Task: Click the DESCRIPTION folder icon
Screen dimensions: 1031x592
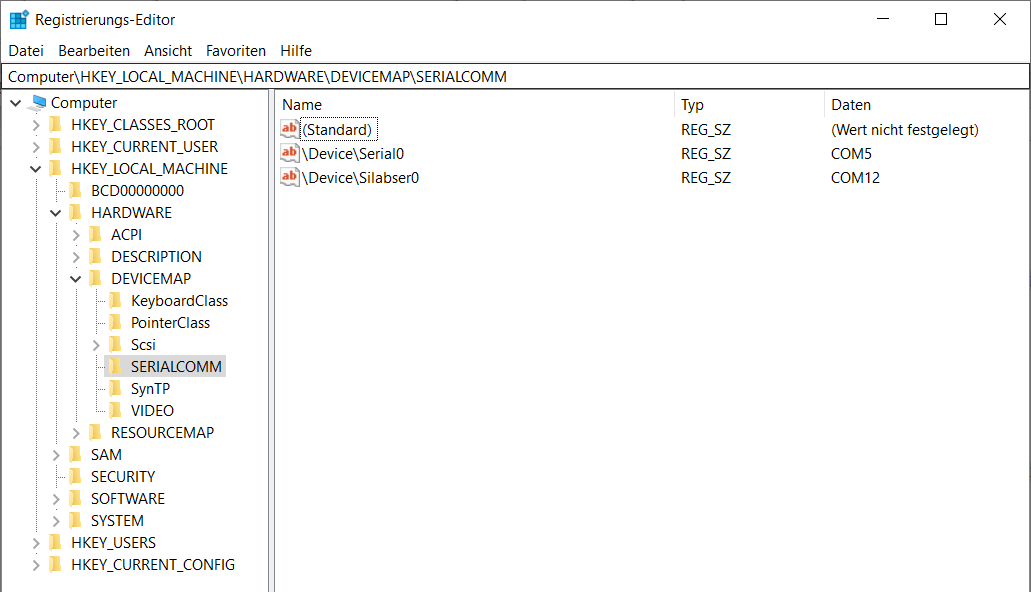Action: (95, 257)
